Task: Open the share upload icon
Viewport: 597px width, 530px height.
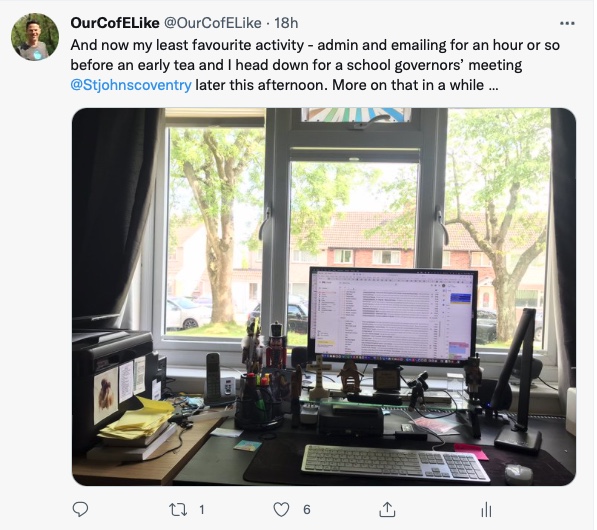Action: 387,509
